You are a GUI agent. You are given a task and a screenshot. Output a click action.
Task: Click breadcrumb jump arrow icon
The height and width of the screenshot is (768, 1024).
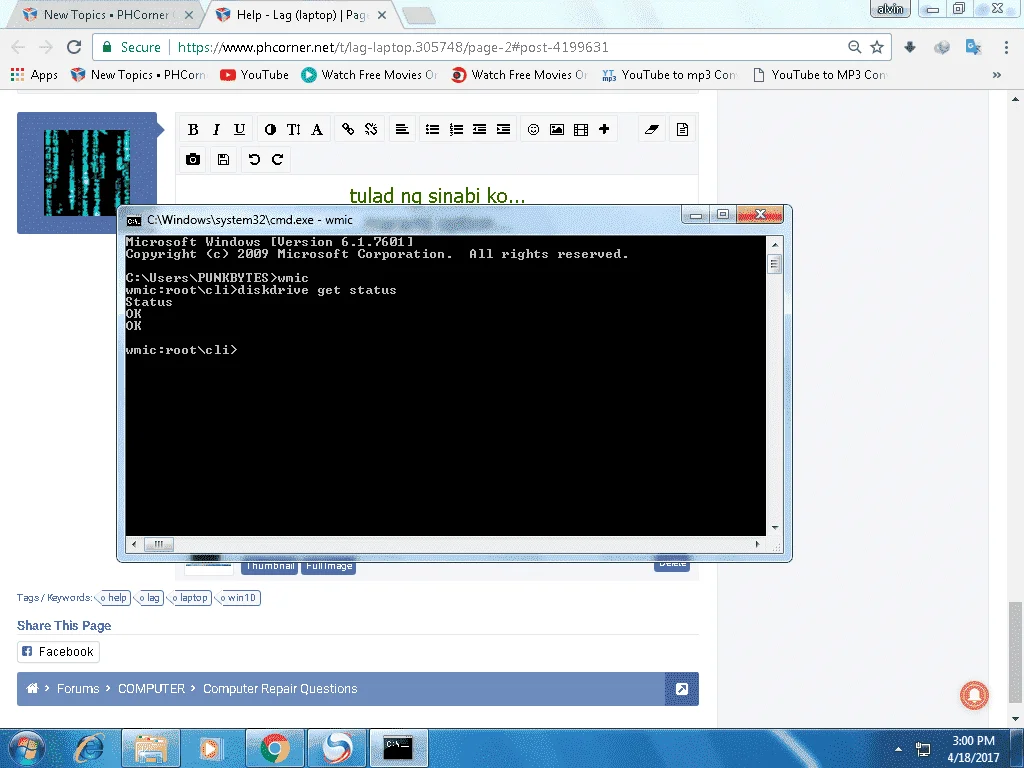tap(682, 689)
